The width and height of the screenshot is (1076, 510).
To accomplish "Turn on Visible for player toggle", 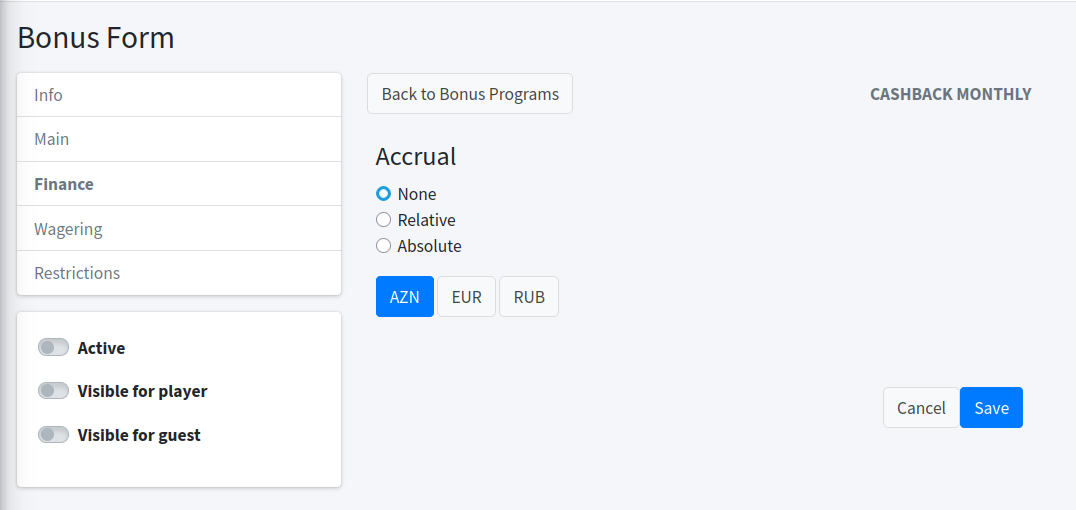I will [x=53, y=391].
